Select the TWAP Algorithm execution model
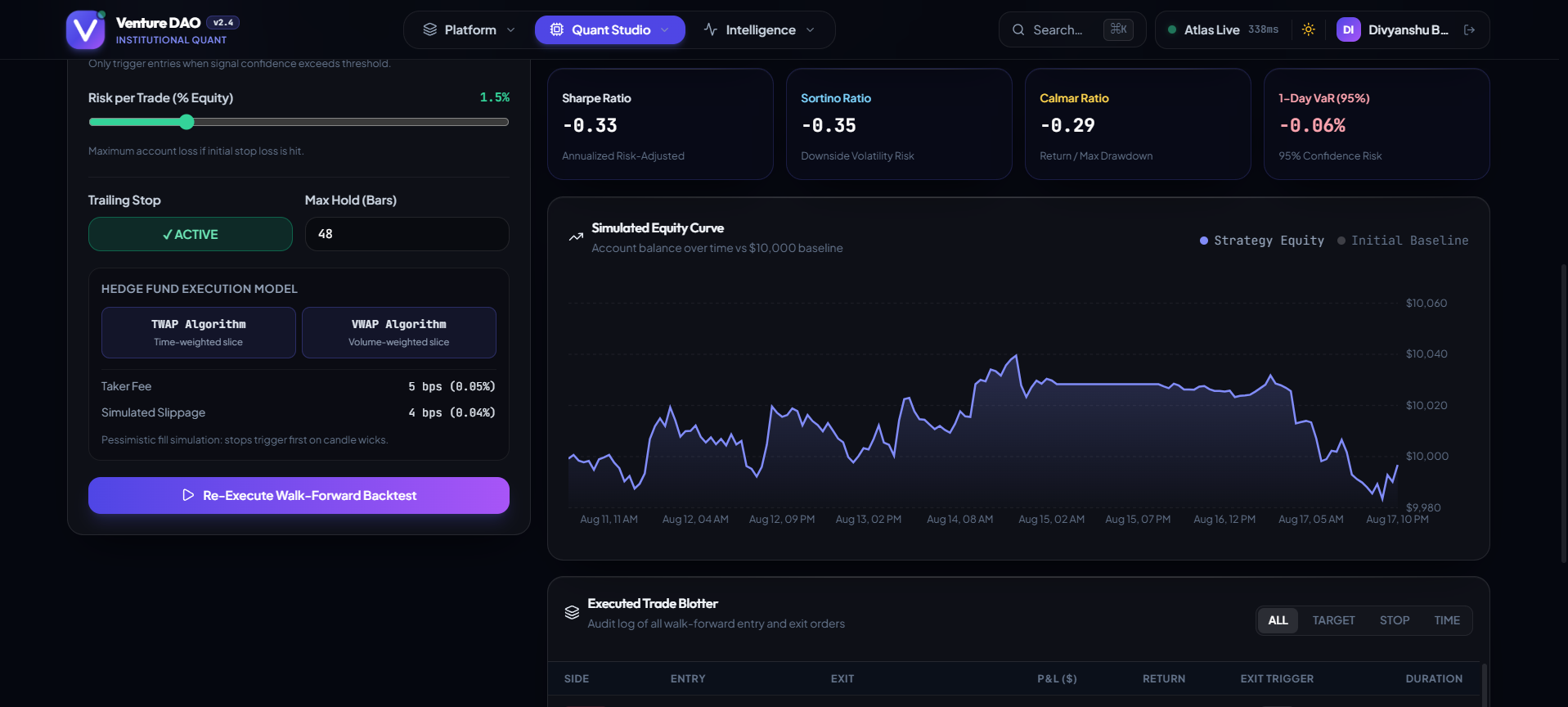The height and width of the screenshot is (707, 1568). (199, 332)
